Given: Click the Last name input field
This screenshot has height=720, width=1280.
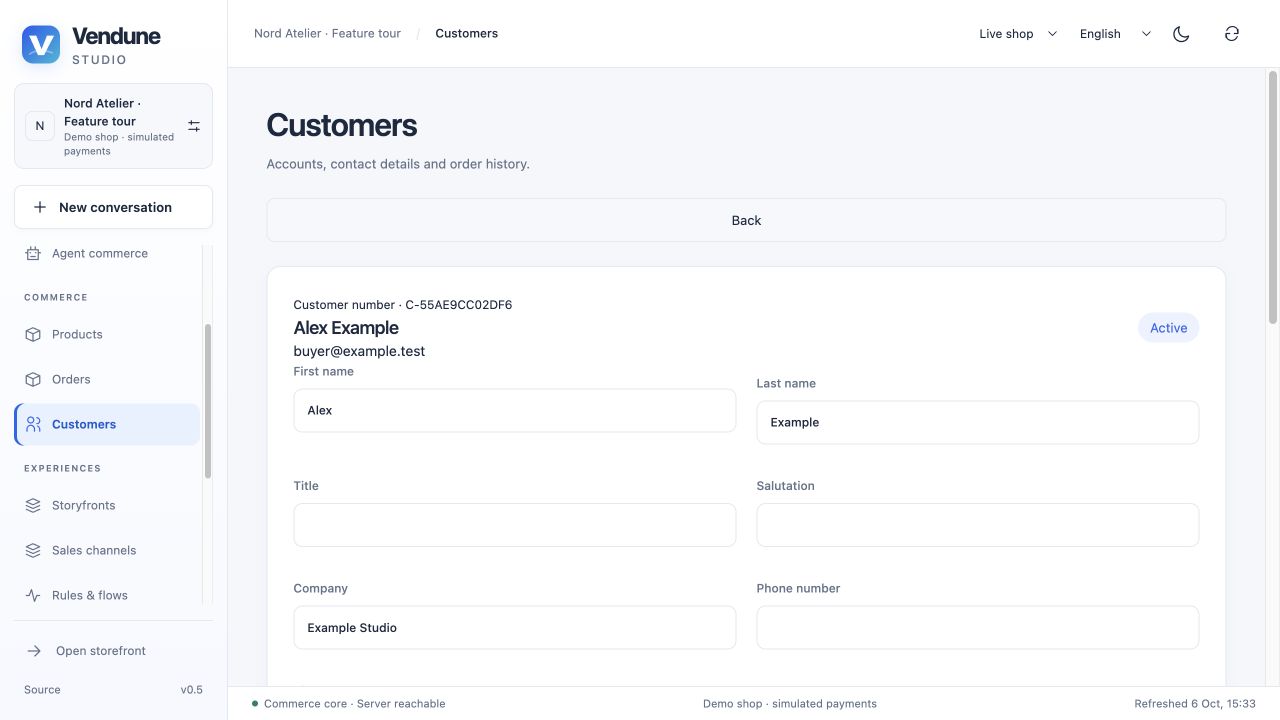Looking at the screenshot, I should coord(978,423).
